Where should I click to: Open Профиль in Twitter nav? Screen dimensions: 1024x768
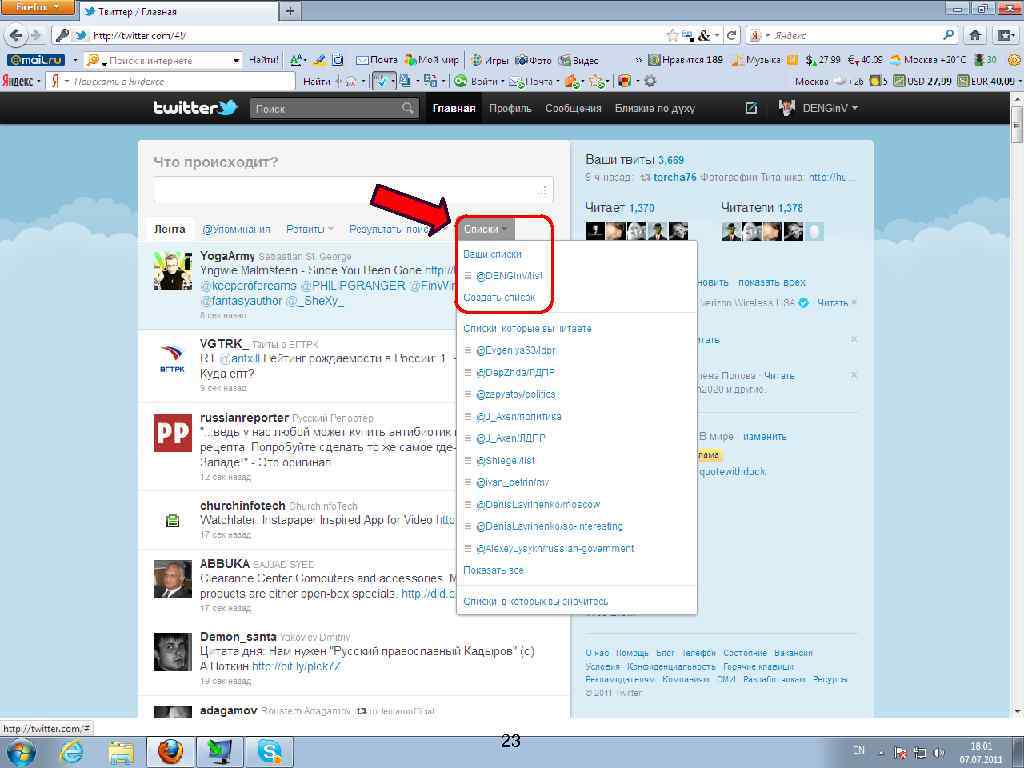[x=510, y=108]
